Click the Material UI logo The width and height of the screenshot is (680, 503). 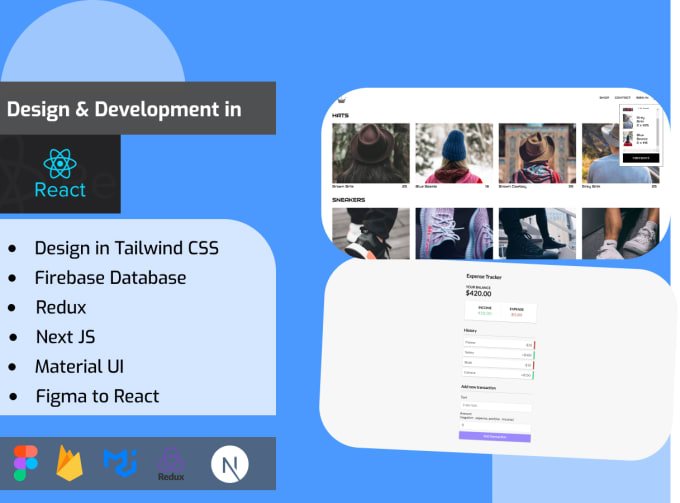pyautogui.click(x=121, y=463)
